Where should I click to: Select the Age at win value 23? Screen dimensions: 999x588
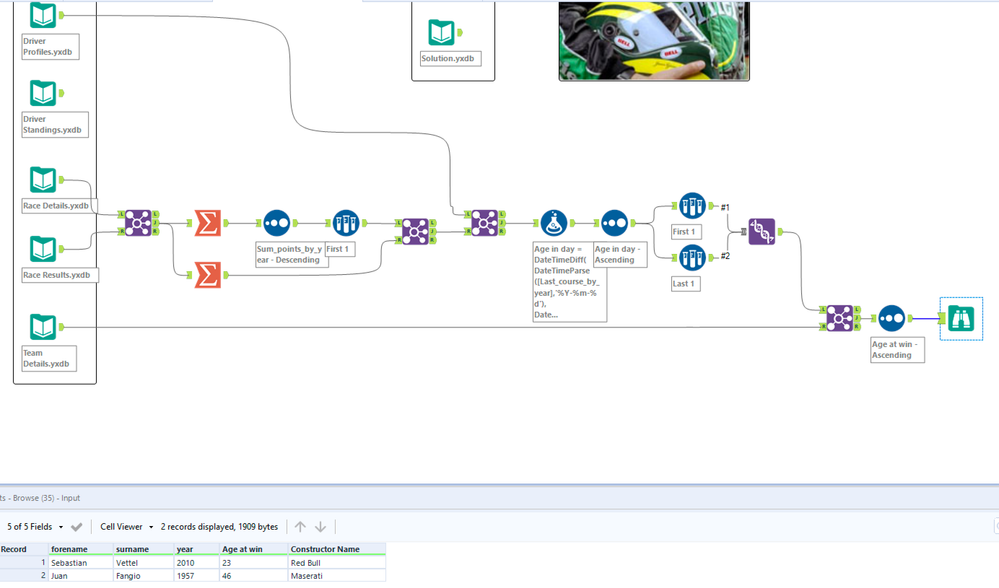click(x=254, y=563)
